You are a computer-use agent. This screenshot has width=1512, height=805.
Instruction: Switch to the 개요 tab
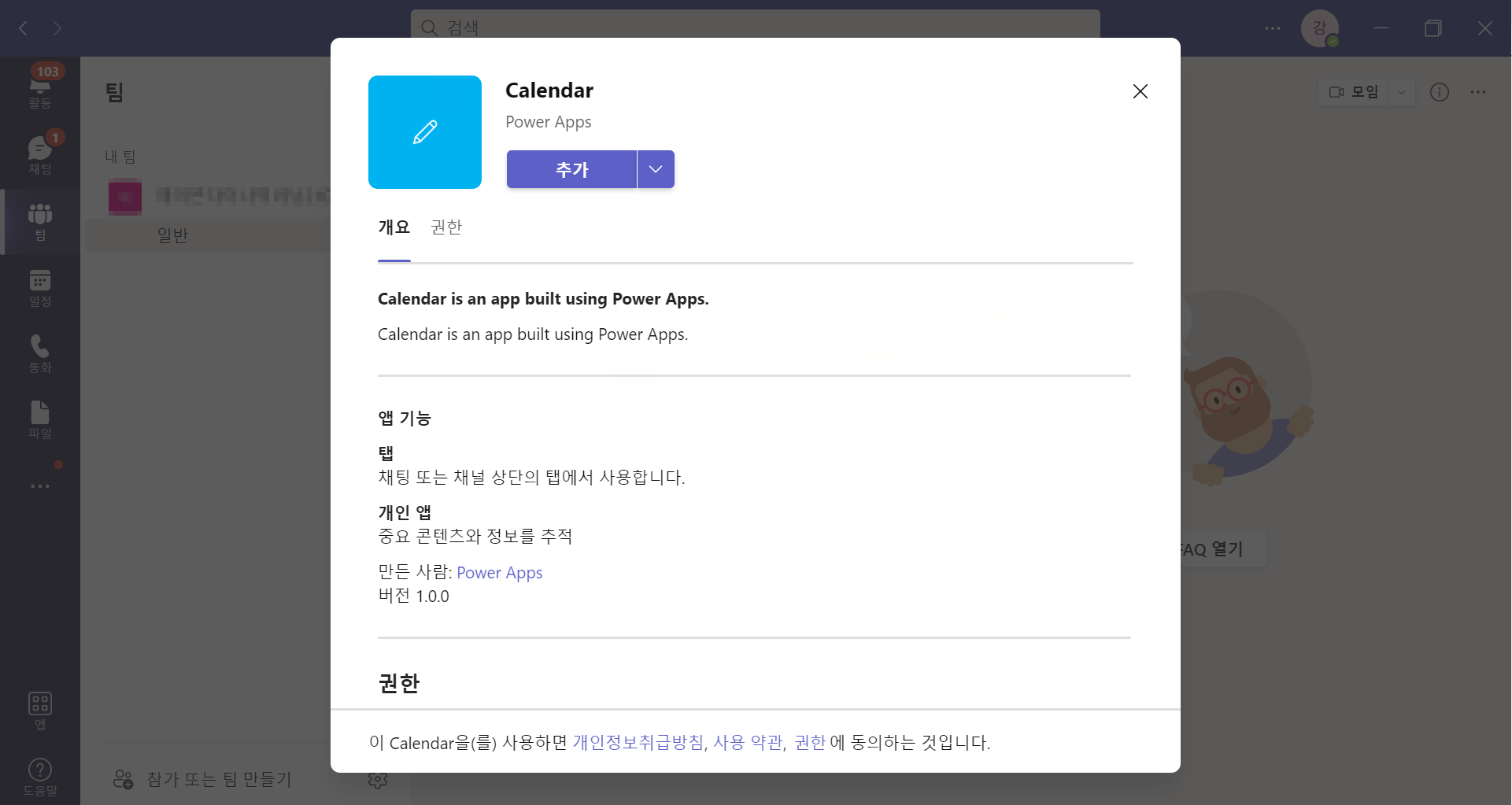coord(394,227)
